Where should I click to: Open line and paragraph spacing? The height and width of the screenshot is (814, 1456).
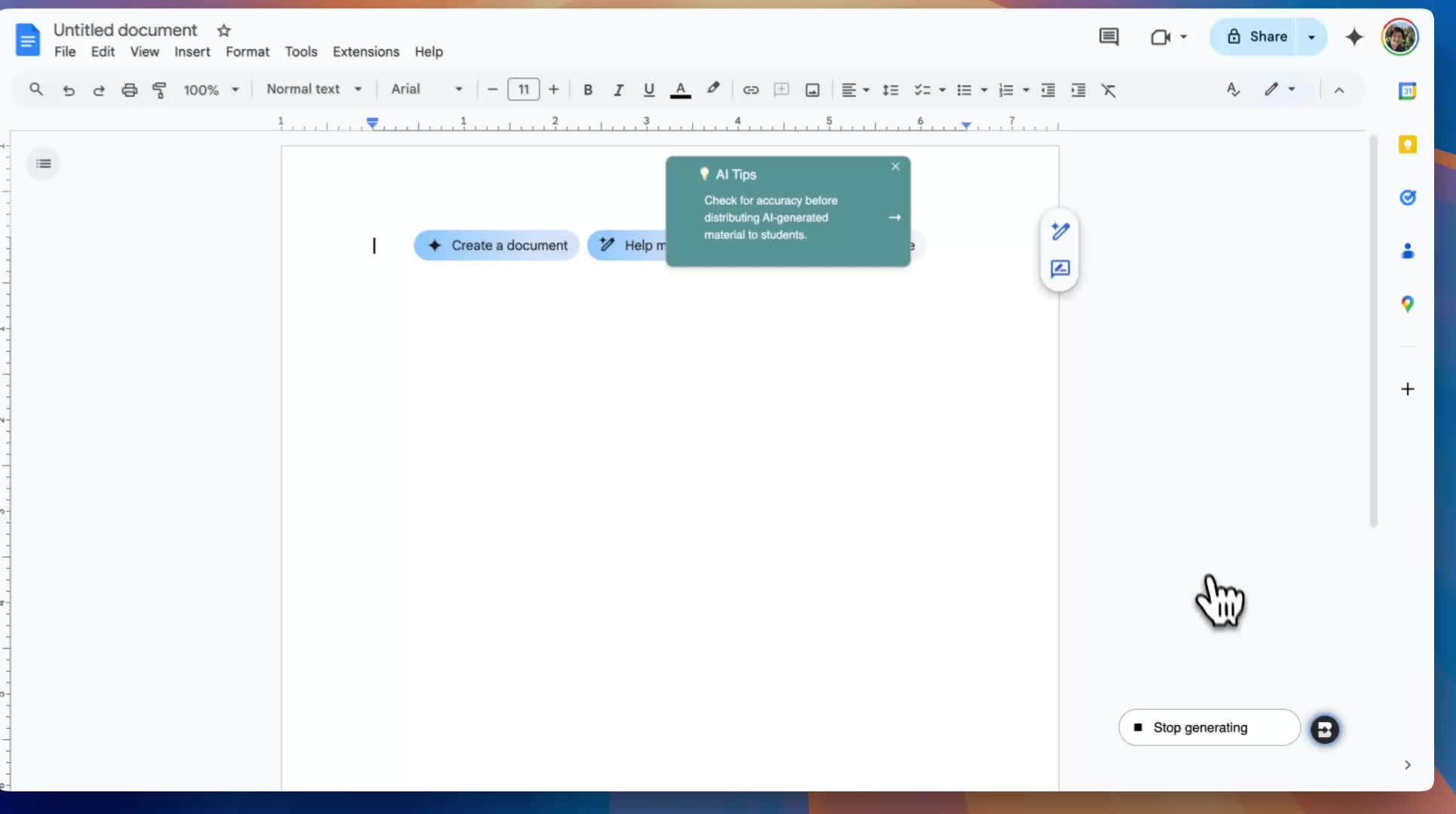click(891, 90)
